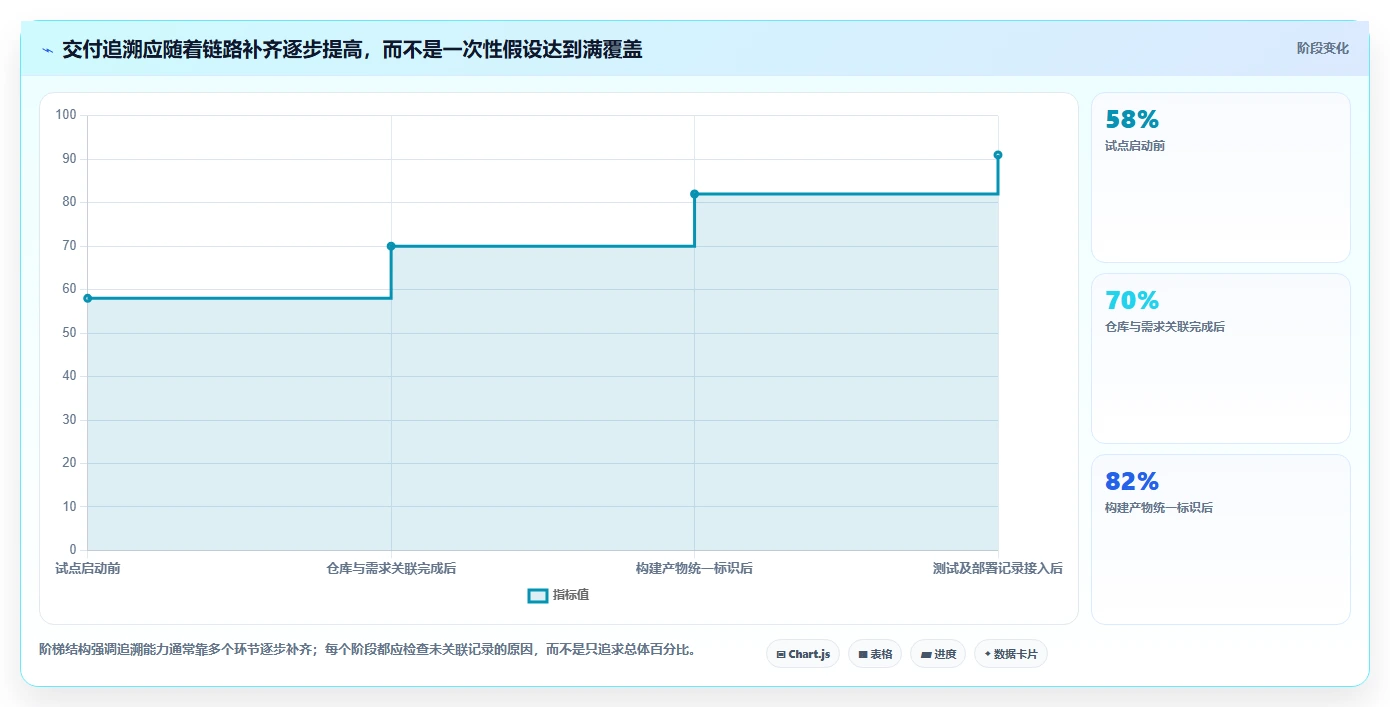Toggle the 指标值 legend color box
This screenshot has width=1390, height=707.
click(538, 595)
